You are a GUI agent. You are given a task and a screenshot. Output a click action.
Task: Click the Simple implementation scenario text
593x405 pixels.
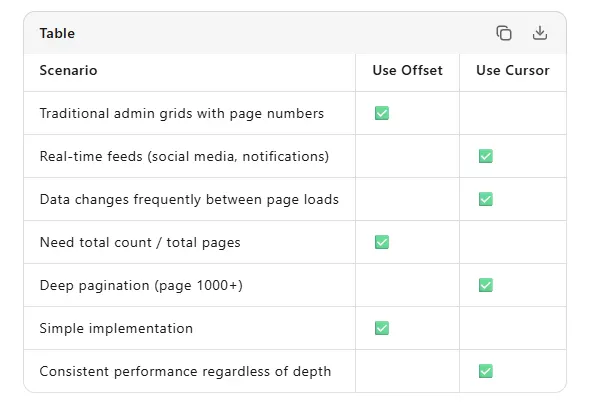[116, 328]
